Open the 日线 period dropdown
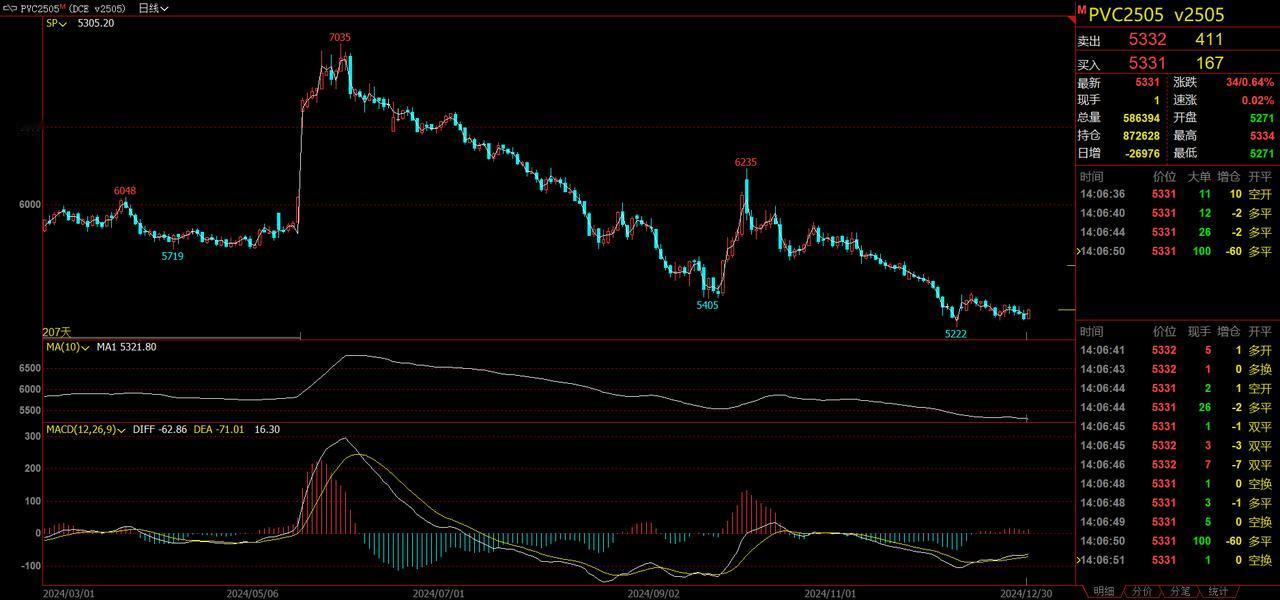 pyautogui.click(x=153, y=8)
